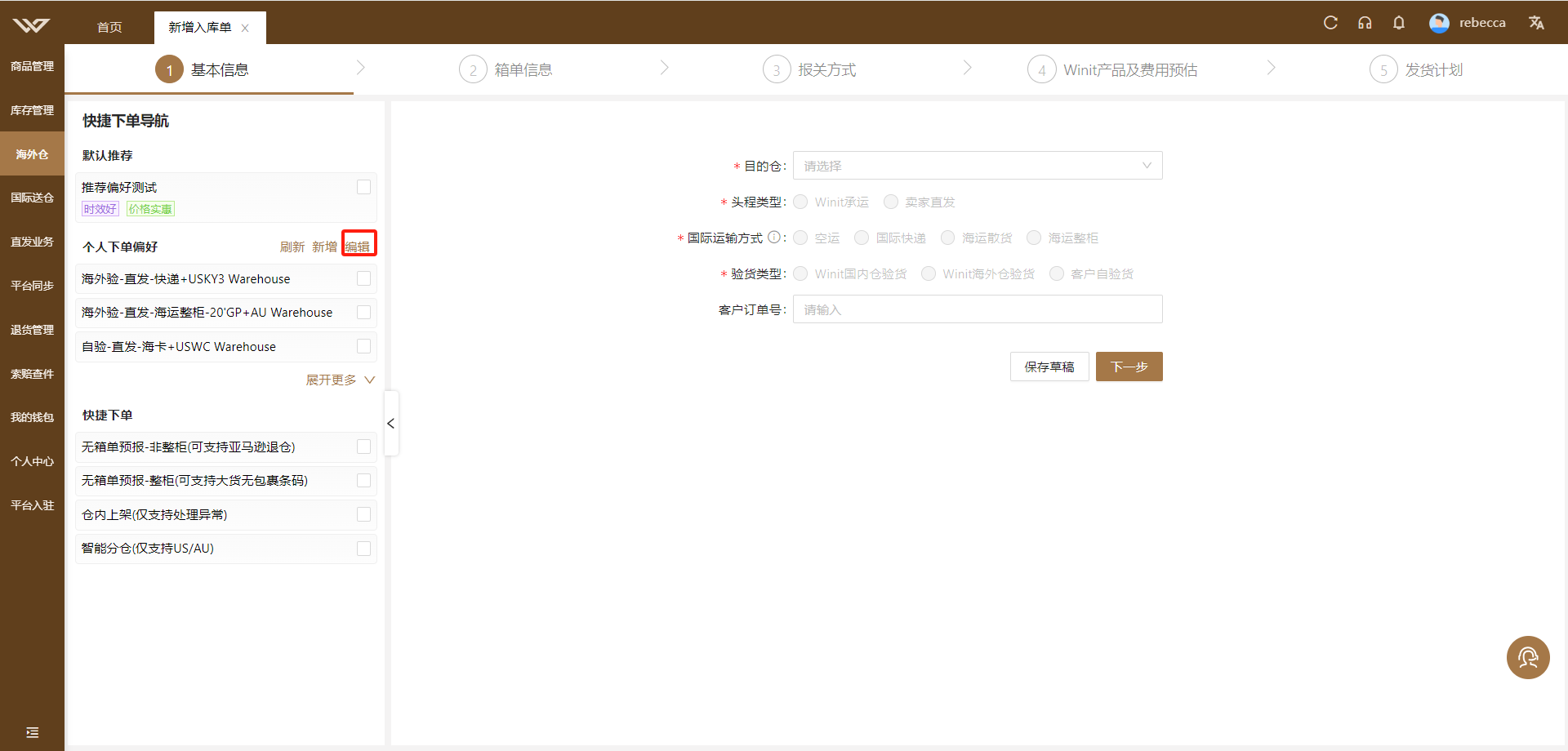Open floating customer service chat icon

pyautogui.click(x=1528, y=657)
